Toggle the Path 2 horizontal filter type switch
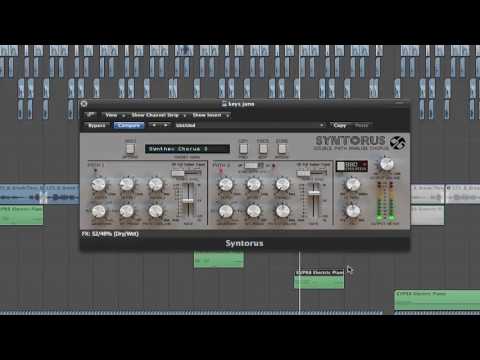 [311, 173]
